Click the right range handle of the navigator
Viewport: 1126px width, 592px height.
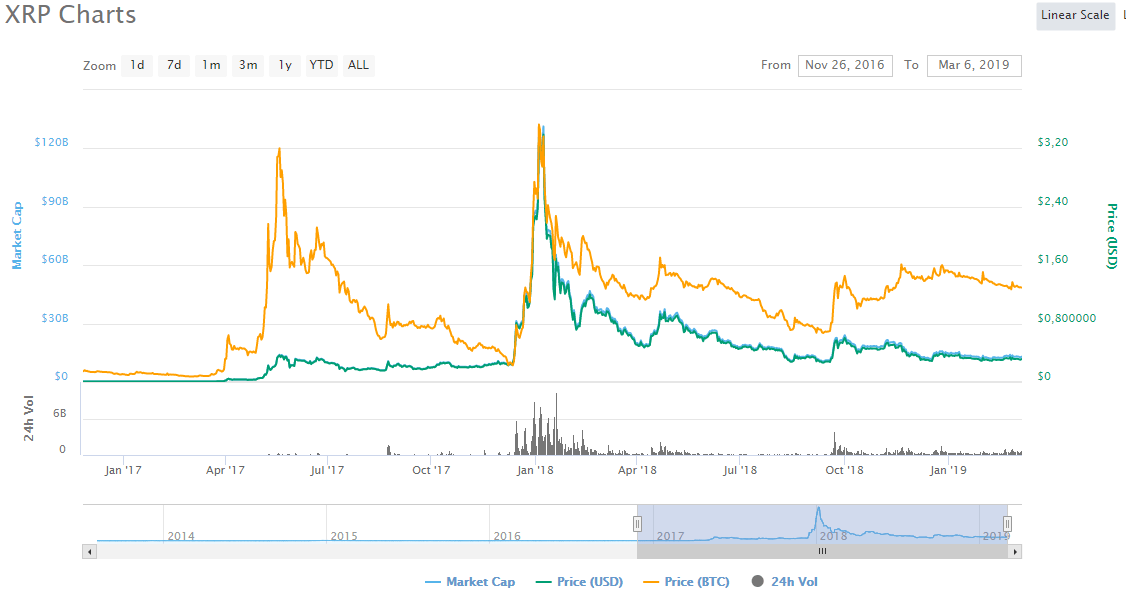[1007, 523]
